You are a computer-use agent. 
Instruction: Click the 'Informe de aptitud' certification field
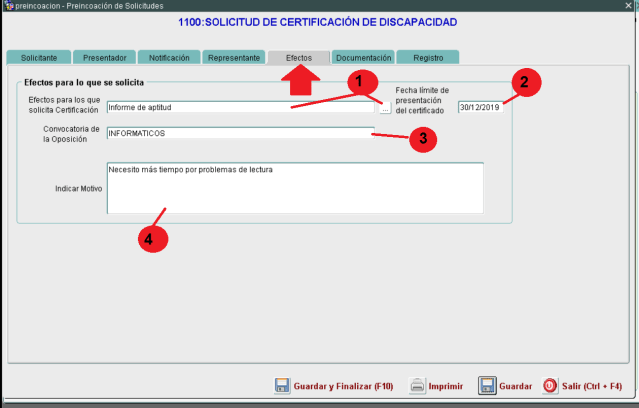pyautogui.click(x=240, y=108)
